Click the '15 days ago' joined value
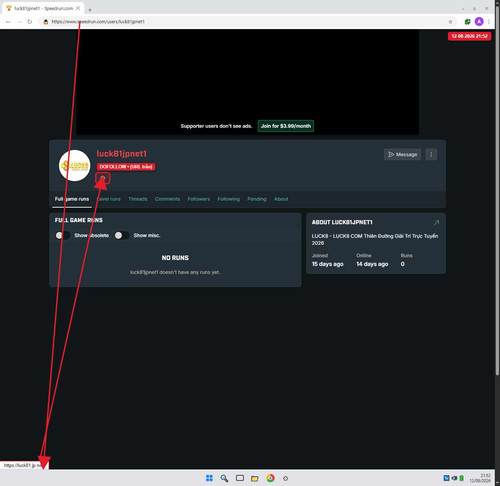Image resolution: width=500 pixels, height=486 pixels. [x=327, y=264]
